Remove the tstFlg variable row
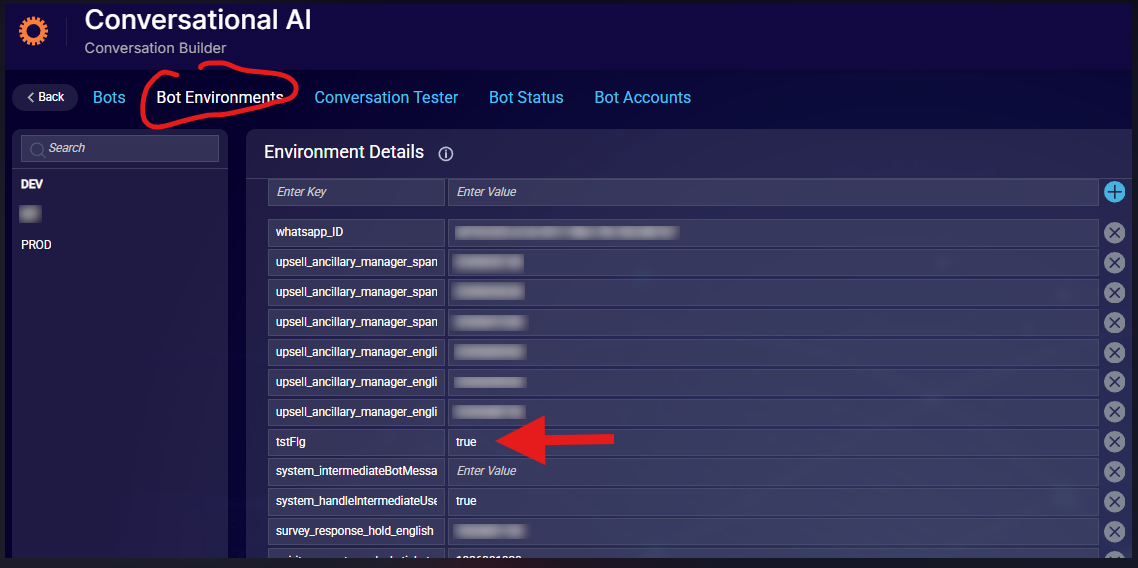 coord(1114,442)
